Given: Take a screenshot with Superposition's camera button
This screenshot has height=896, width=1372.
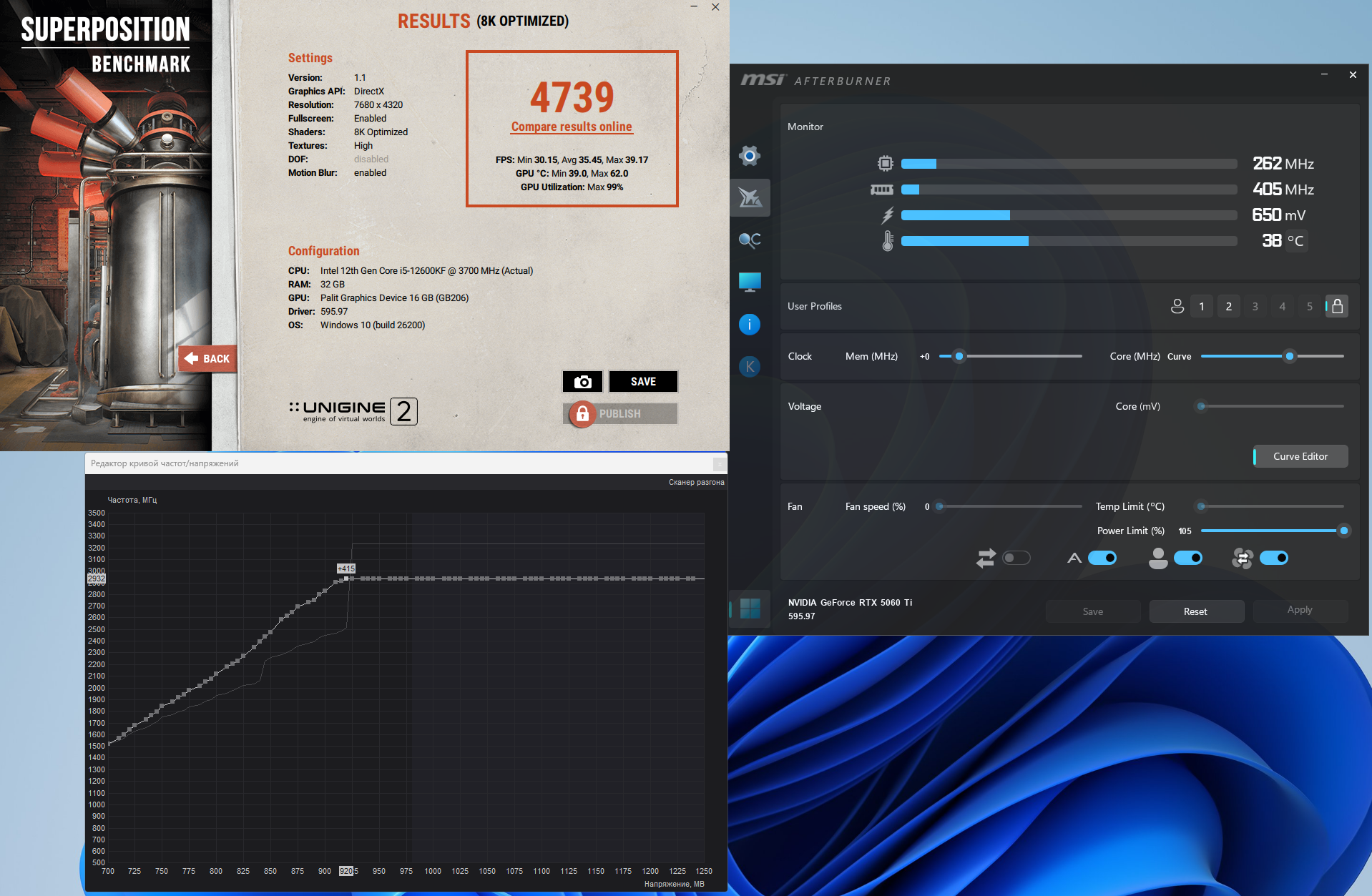Looking at the screenshot, I should point(583,382).
